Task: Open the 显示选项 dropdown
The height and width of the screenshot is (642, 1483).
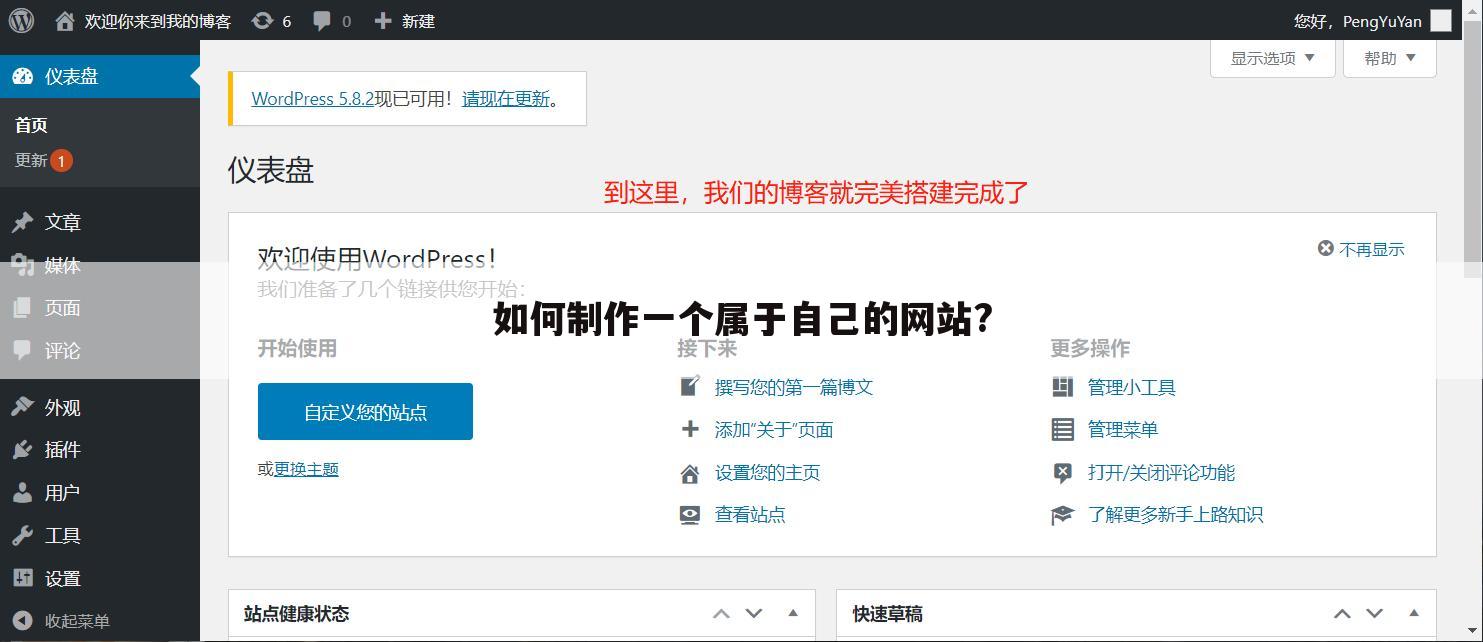Action: click(1271, 57)
